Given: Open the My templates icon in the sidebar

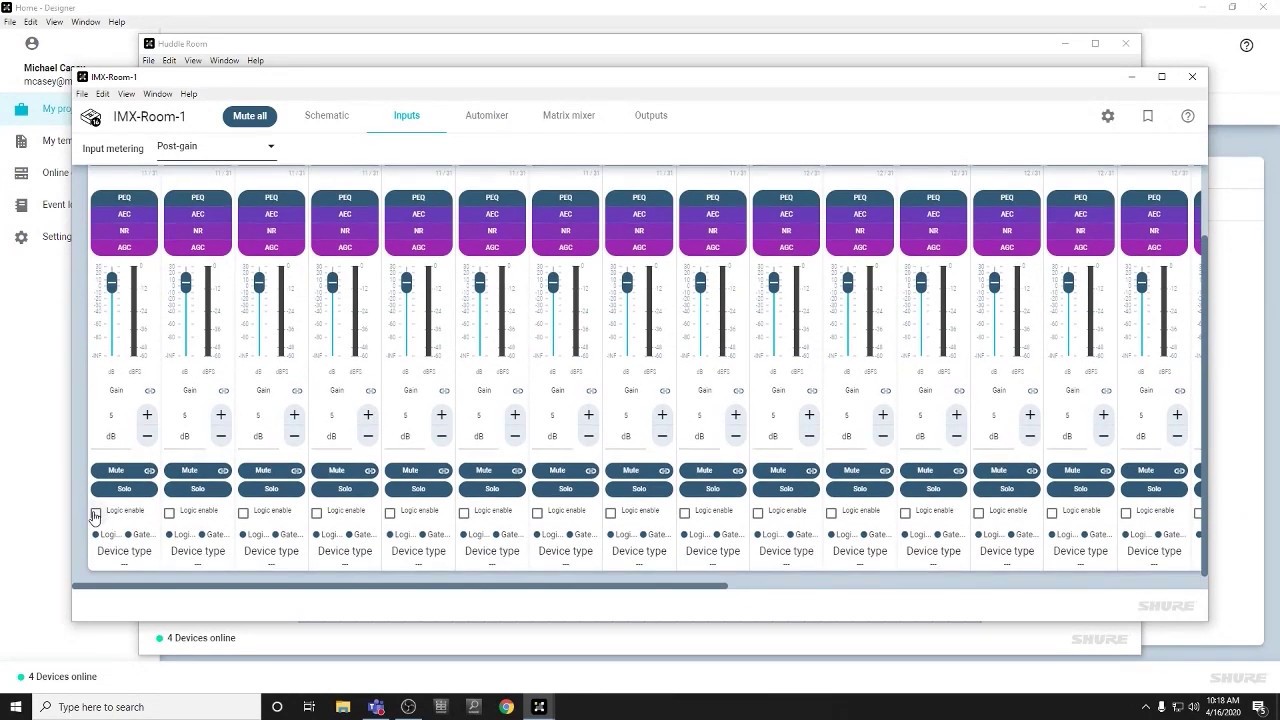Looking at the screenshot, I should 21,141.
